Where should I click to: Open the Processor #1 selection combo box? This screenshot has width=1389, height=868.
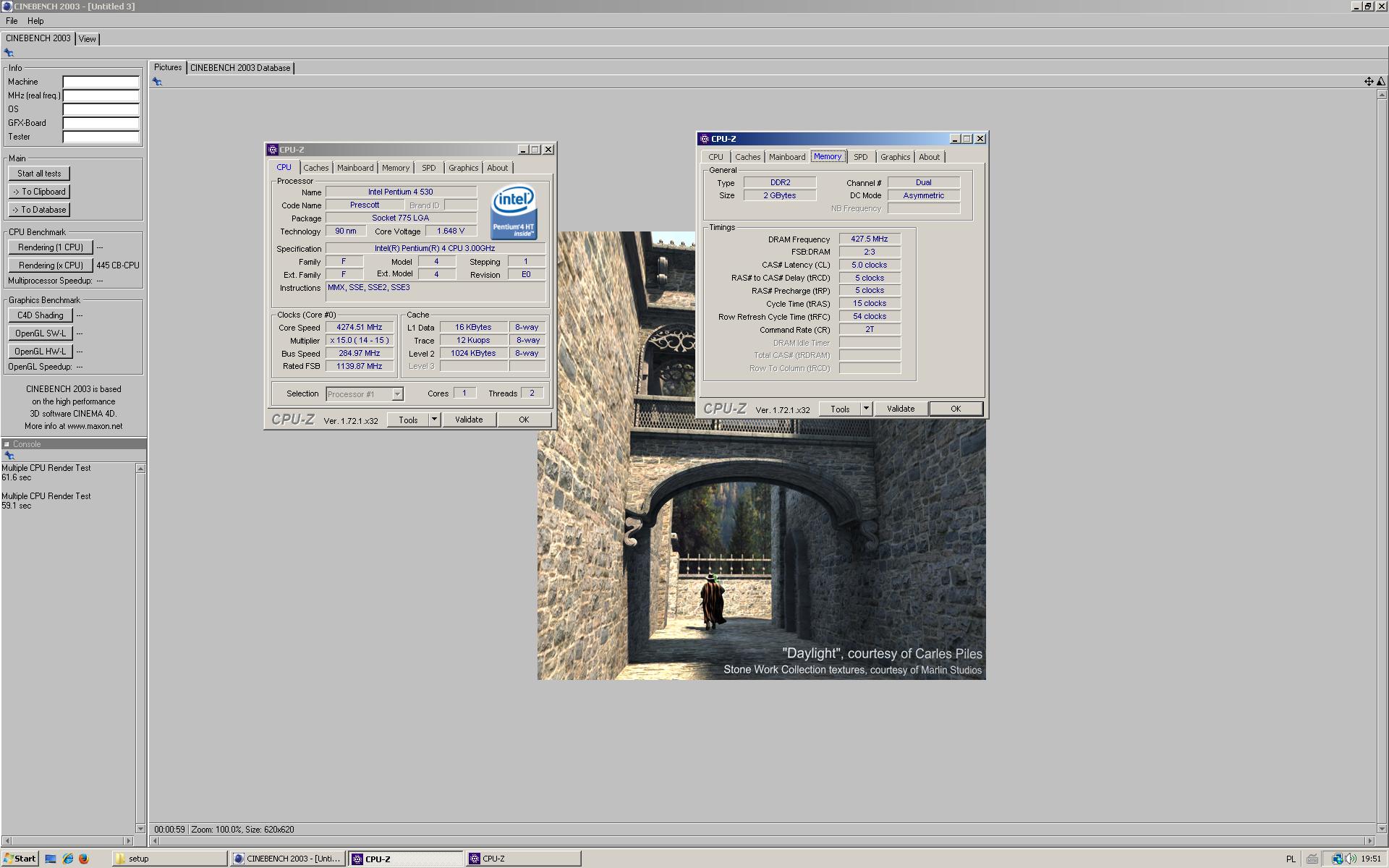(365, 394)
